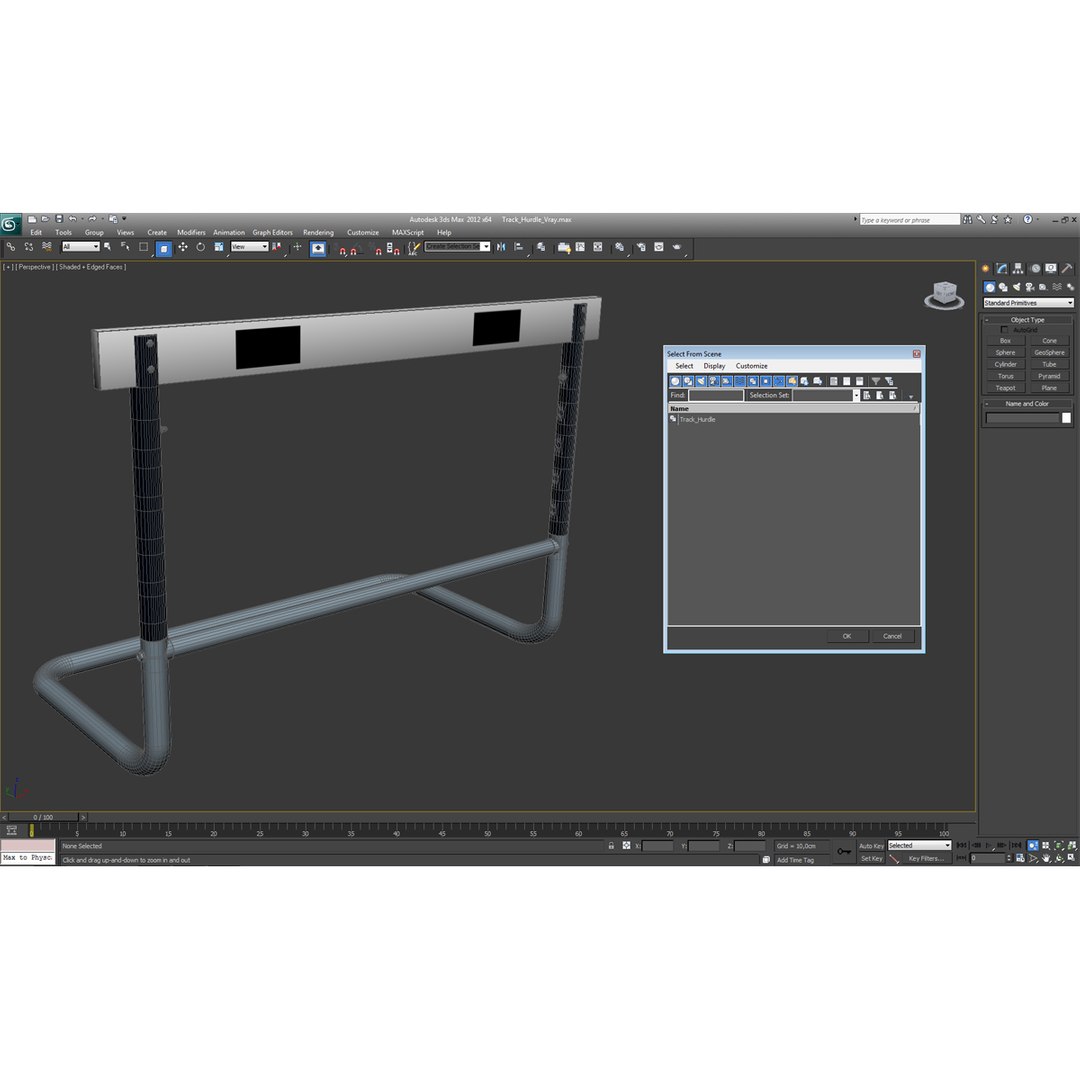This screenshot has height=1080, width=1080.
Task: Click the Display Lights filter icon in dialog
Action: point(700,381)
